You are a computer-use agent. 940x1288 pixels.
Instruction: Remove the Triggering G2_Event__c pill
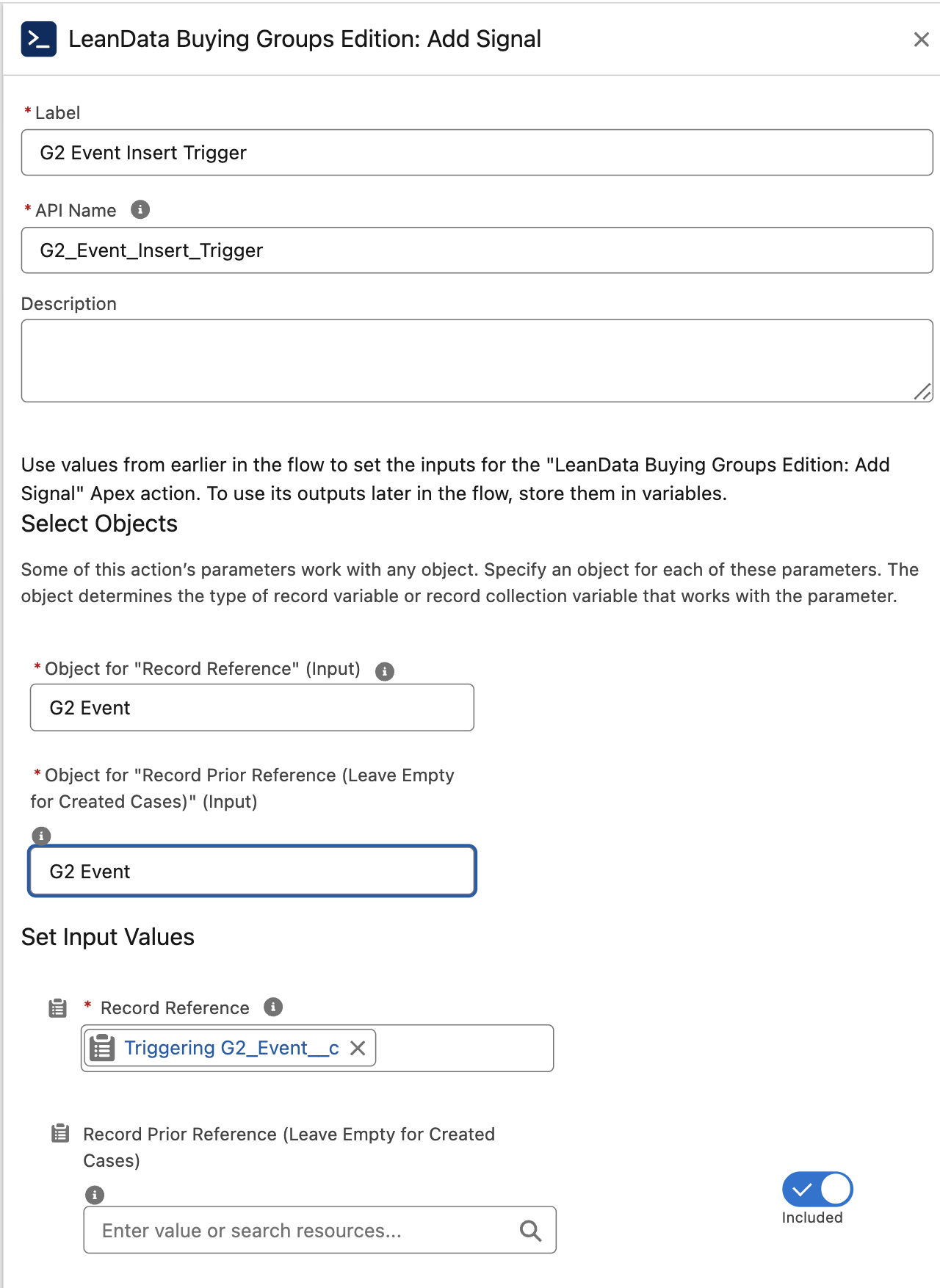click(x=358, y=1048)
